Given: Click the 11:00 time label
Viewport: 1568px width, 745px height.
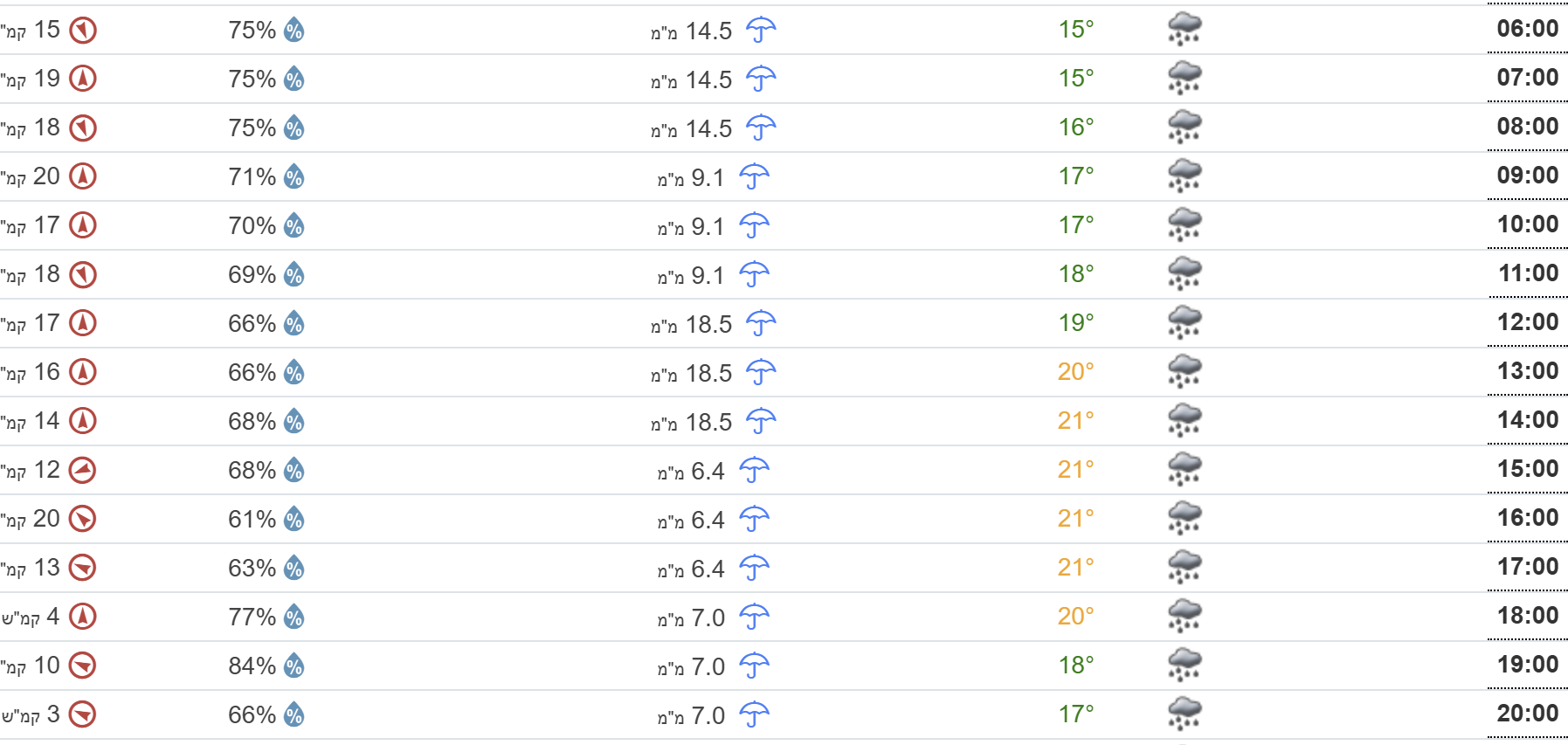Looking at the screenshot, I should 1528,273.
